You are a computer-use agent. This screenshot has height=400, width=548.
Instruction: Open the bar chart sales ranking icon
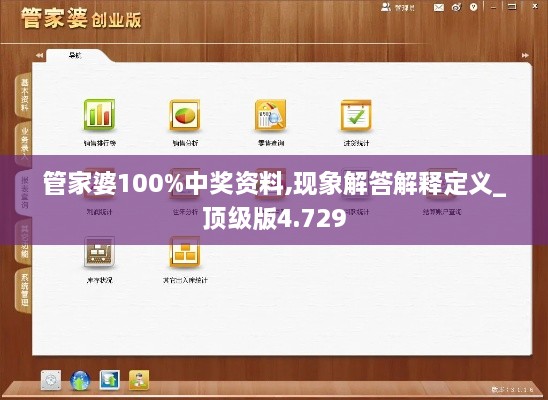click(x=99, y=115)
